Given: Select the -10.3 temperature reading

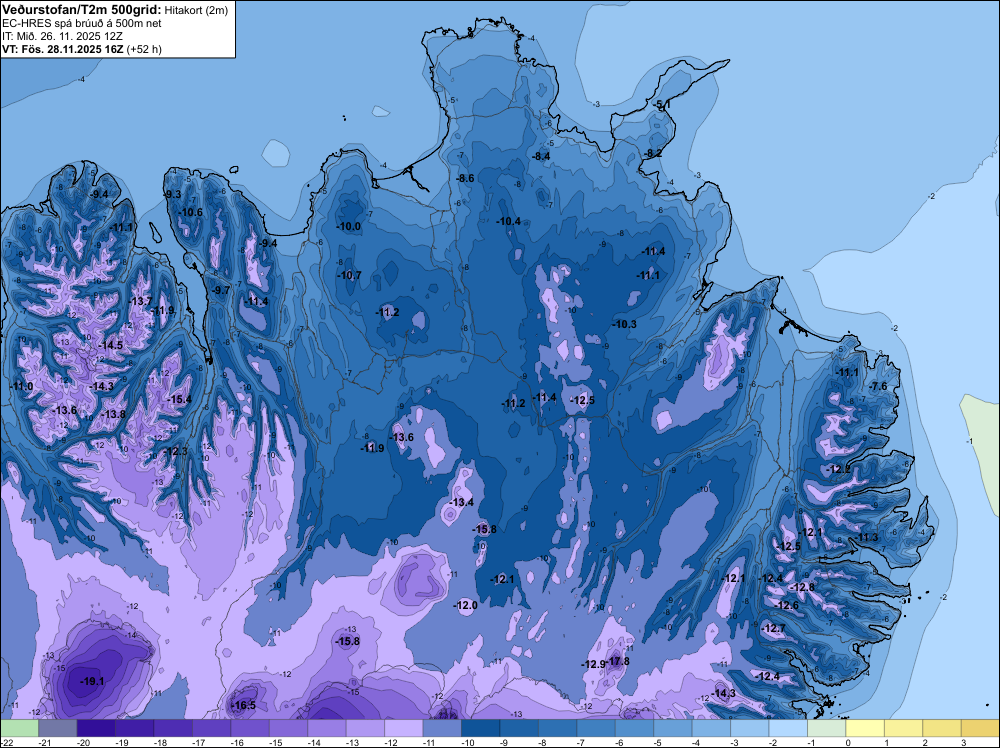Looking at the screenshot, I should tap(624, 324).
